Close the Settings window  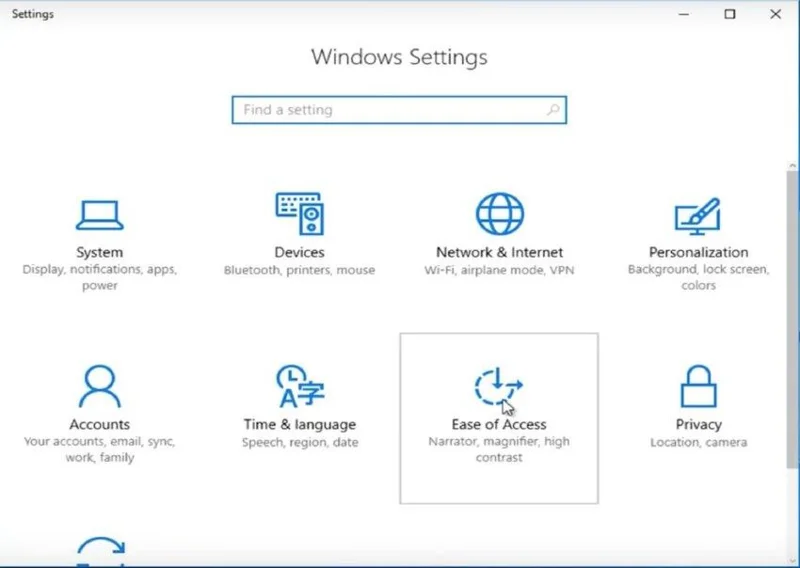776,14
